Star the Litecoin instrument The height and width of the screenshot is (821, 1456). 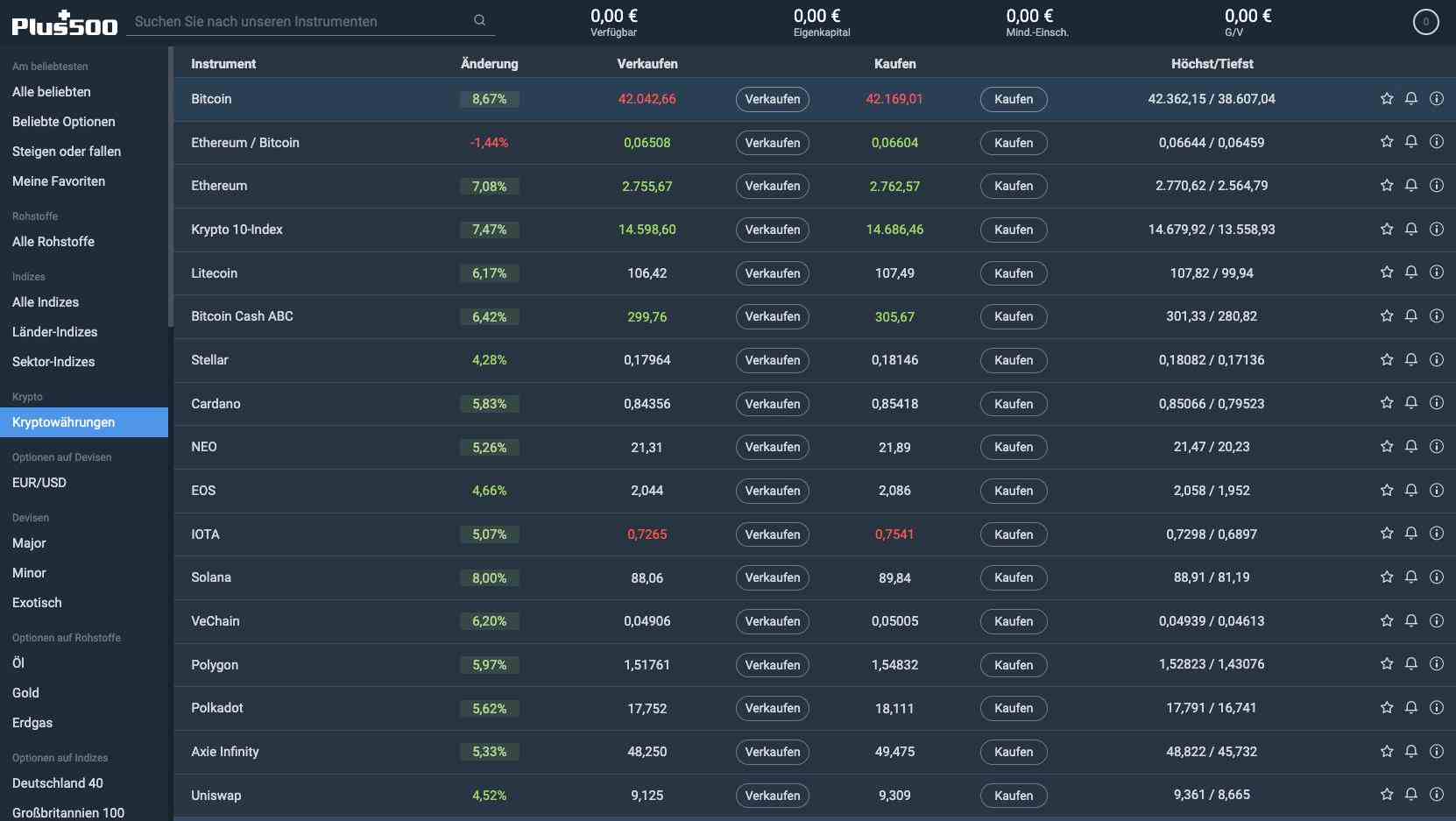tap(1387, 272)
